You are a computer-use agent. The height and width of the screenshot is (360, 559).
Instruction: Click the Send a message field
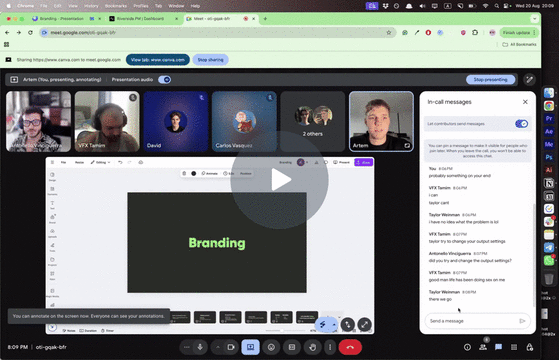tap(473, 321)
